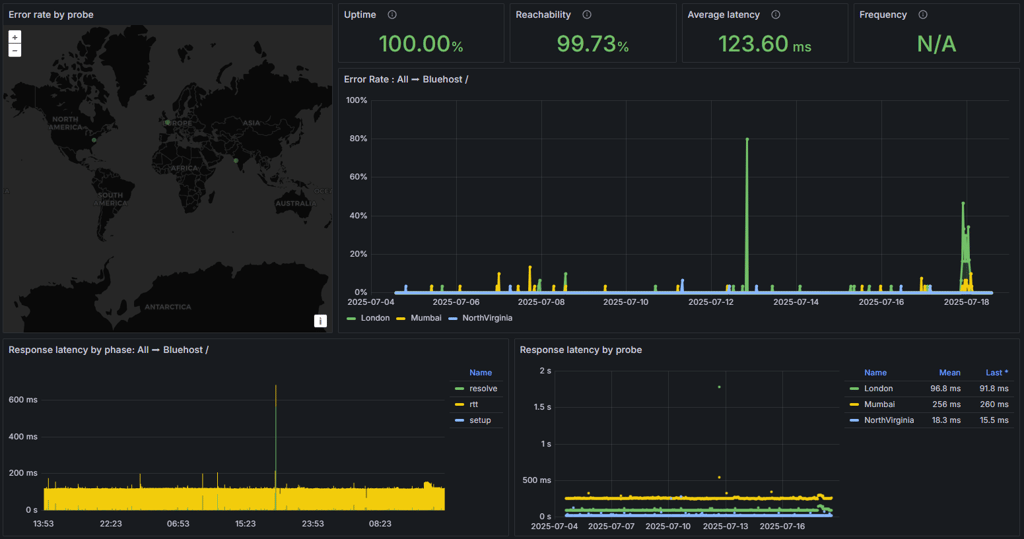The height and width of the screenshot is (539, 1024).
Task: Select the Mumbai probe marker on map
Action: pos(236,160)
